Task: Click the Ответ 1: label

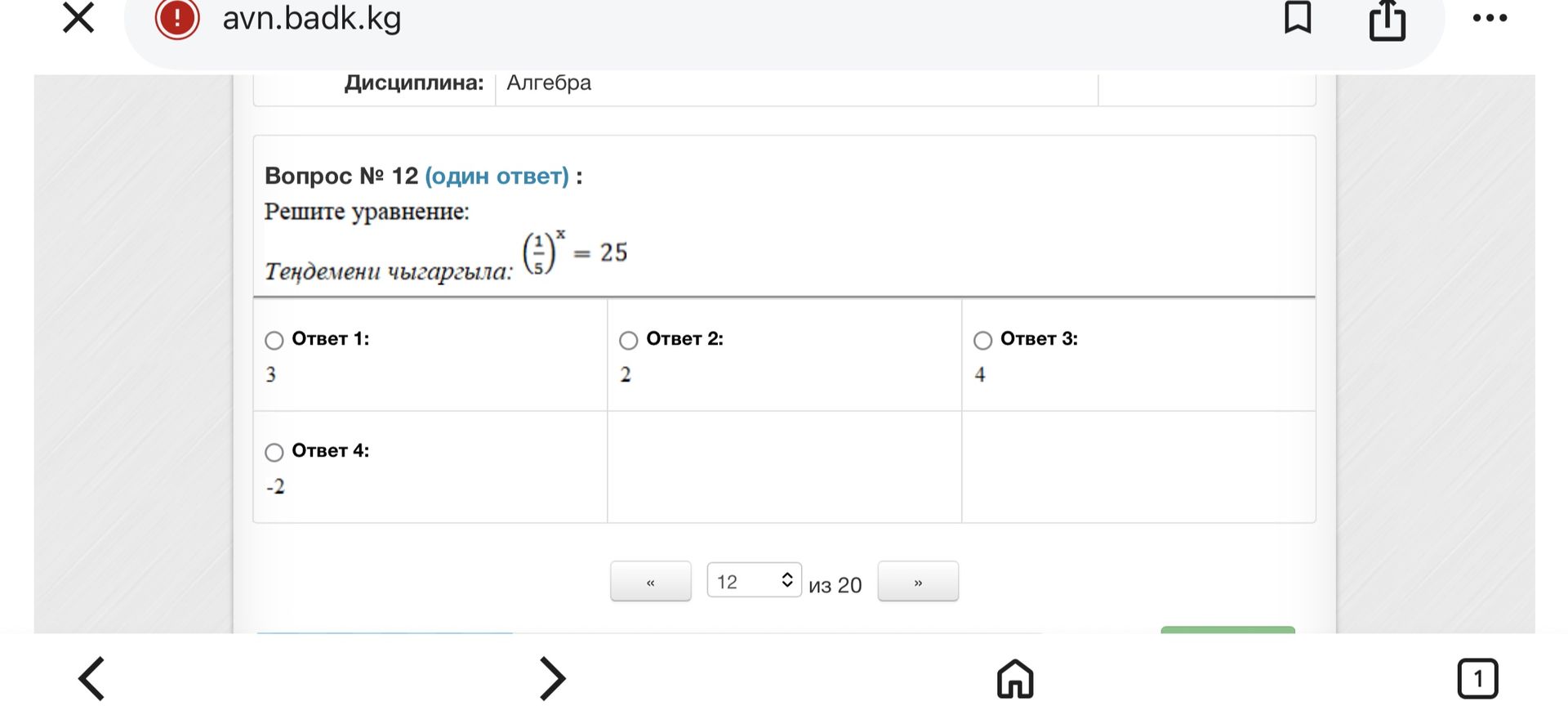Action: coord(330,338)
